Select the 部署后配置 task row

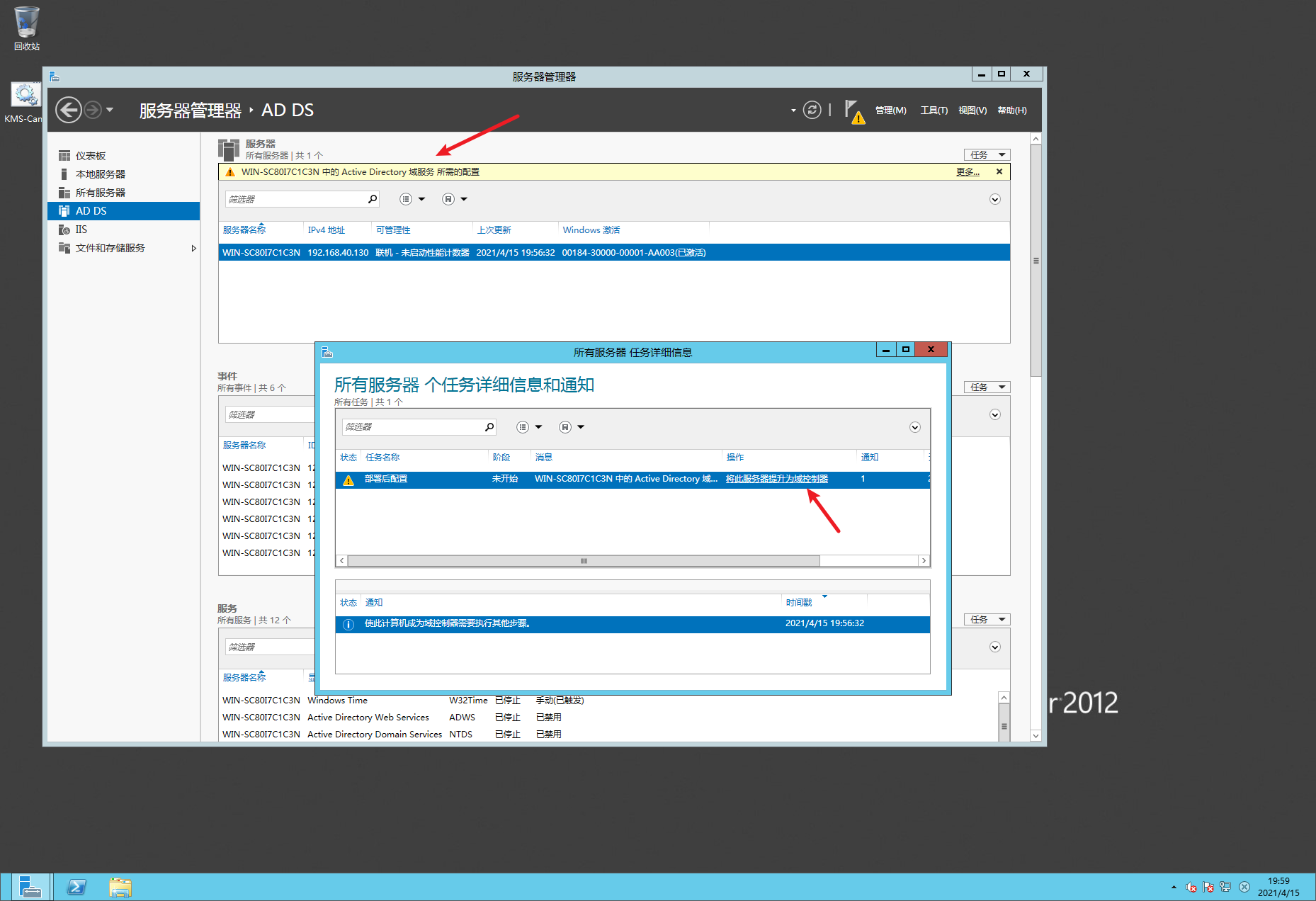[x=633, y=480]
